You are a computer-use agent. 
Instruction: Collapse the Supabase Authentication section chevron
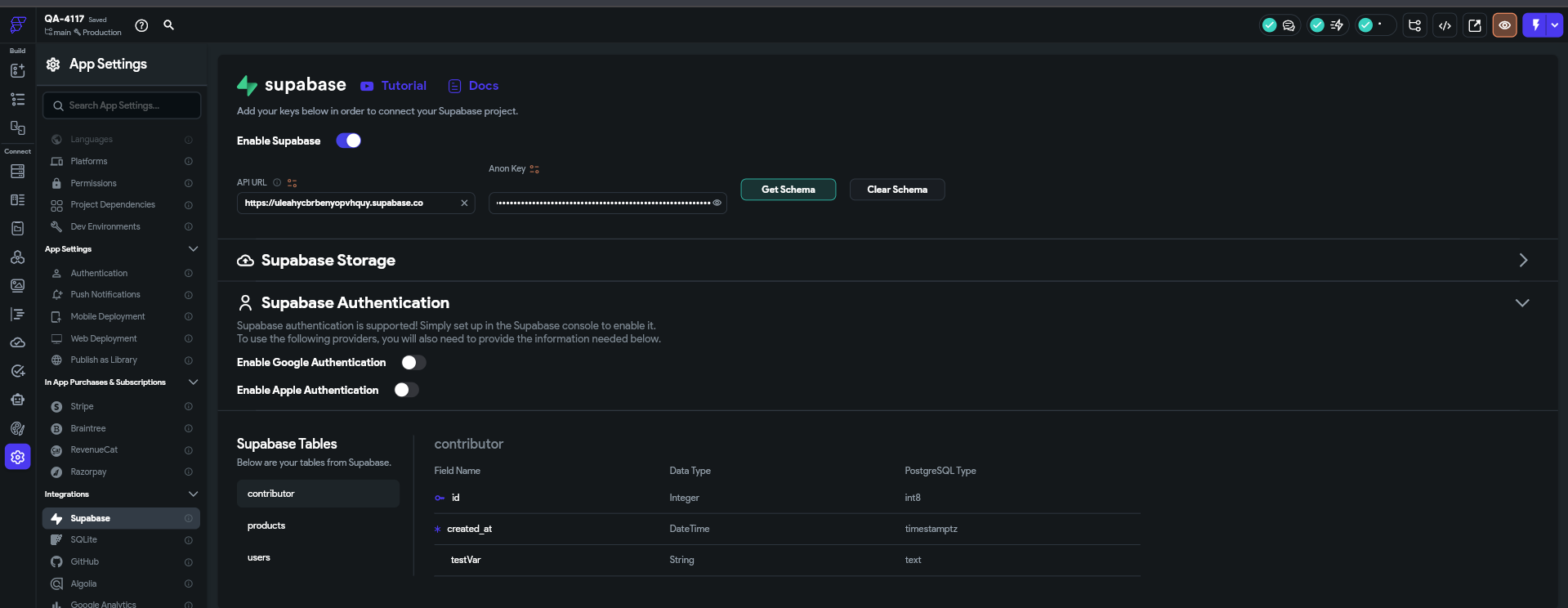point(1522,303)
